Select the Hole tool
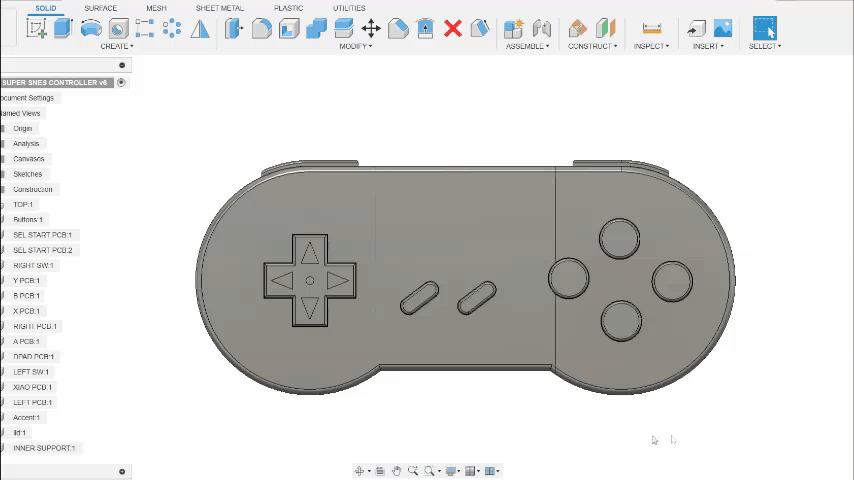Screen dimensions: 854x480 [x=118, y=28]
